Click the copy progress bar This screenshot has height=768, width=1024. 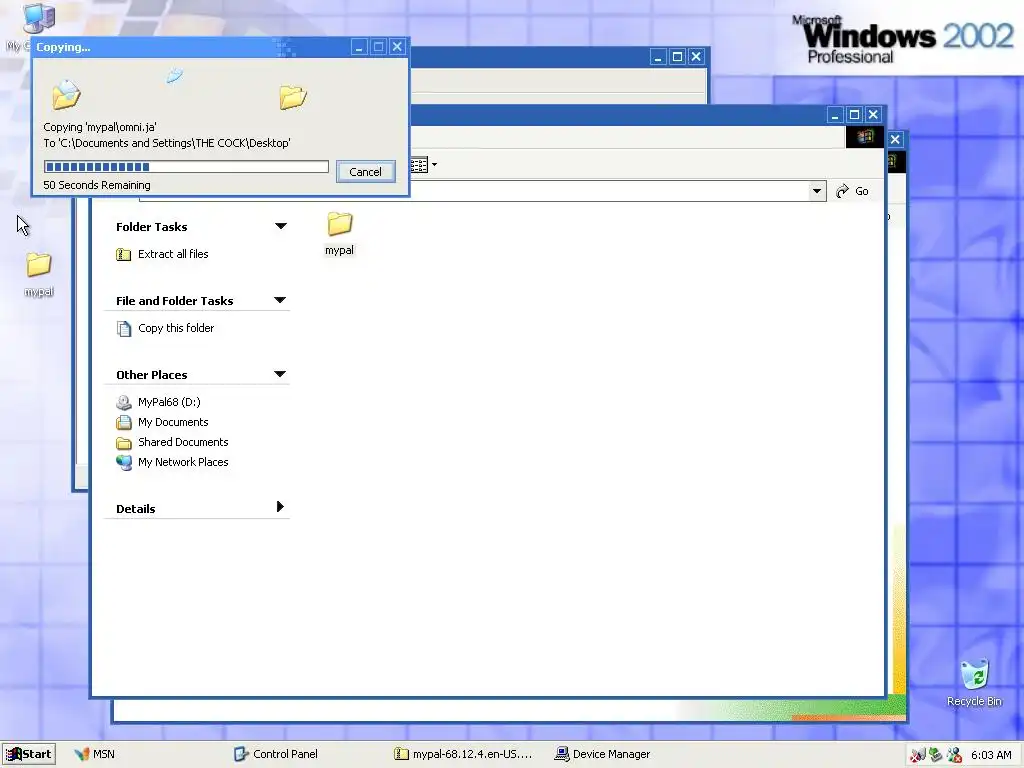(x=186, y=167)
